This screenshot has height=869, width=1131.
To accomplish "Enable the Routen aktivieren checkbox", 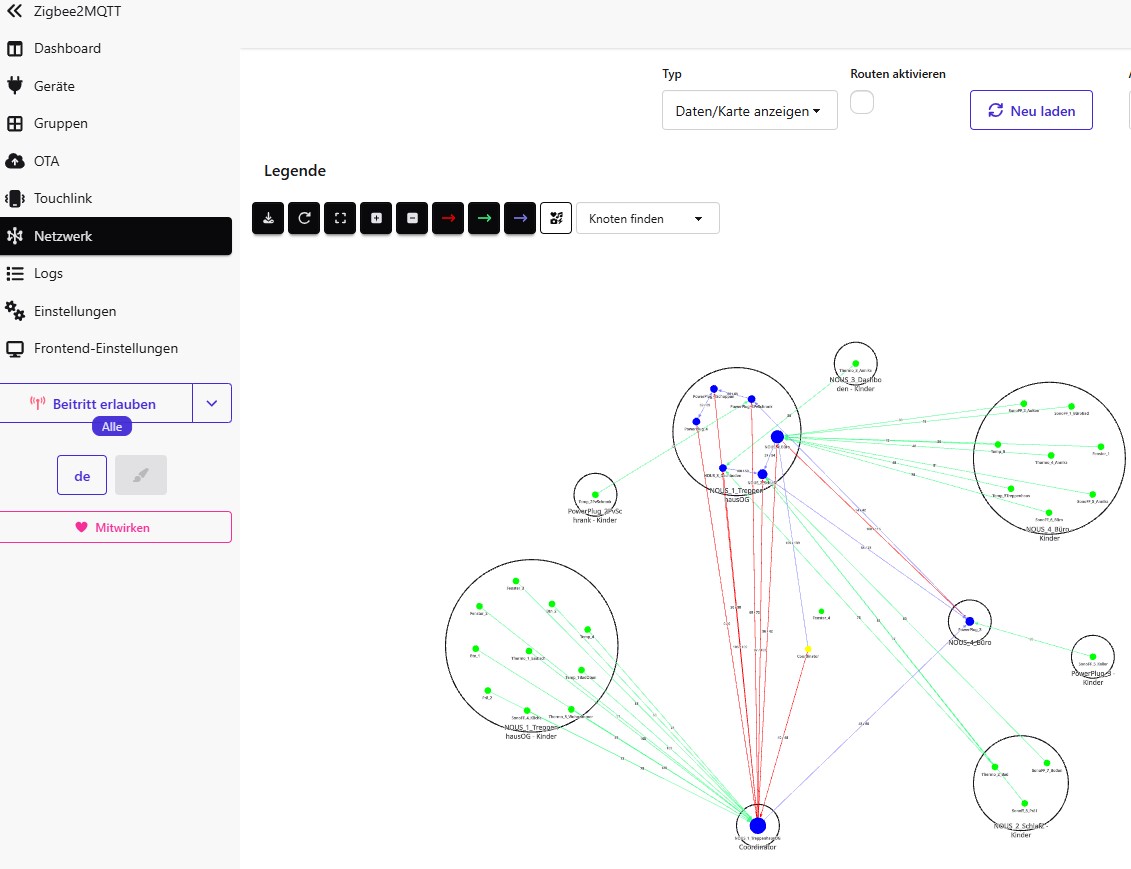I will click(861, 102).
